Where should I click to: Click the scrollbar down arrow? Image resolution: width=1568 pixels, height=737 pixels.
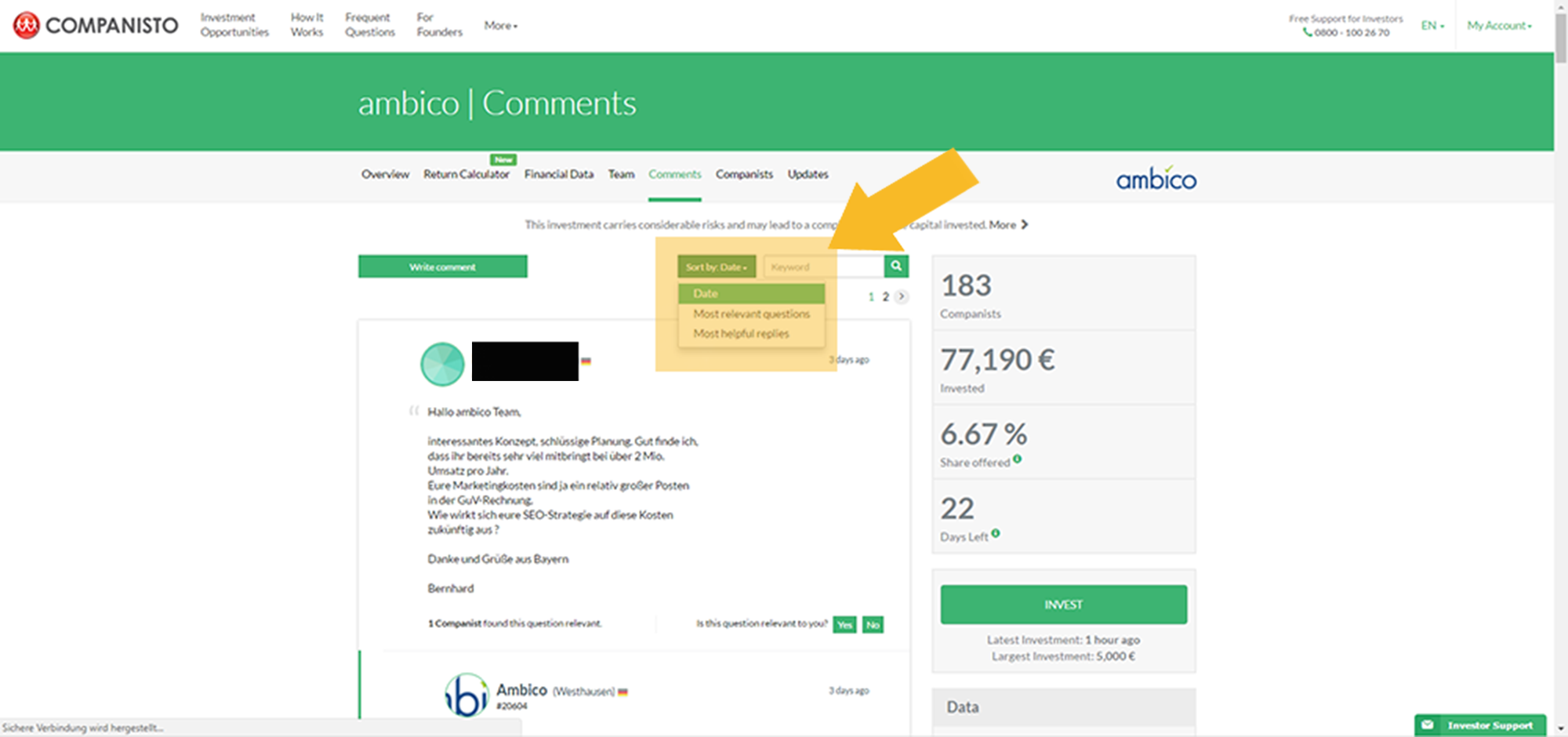click(x=1561, y=729)
